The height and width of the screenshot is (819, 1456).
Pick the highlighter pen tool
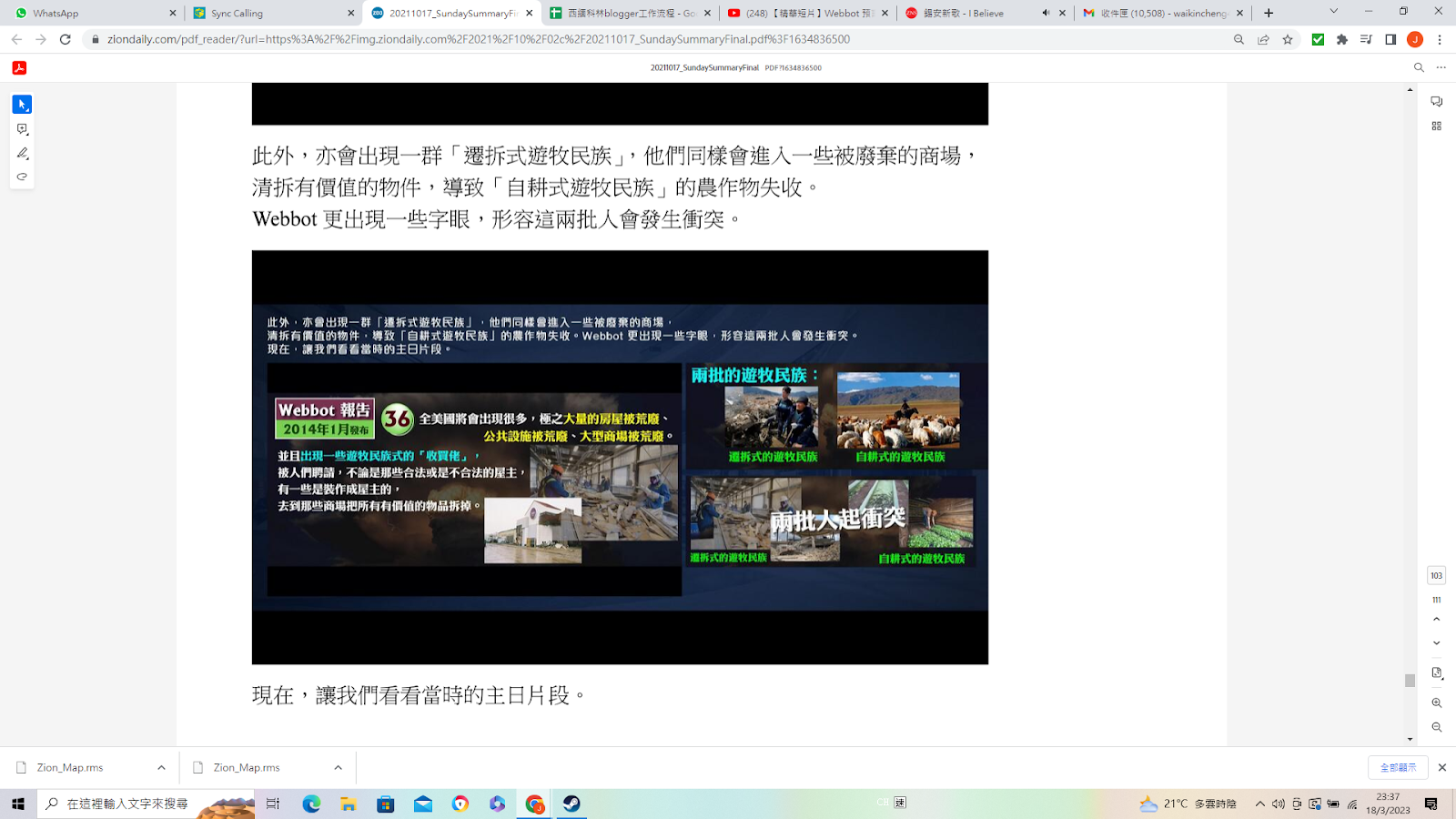pos(22,153)
